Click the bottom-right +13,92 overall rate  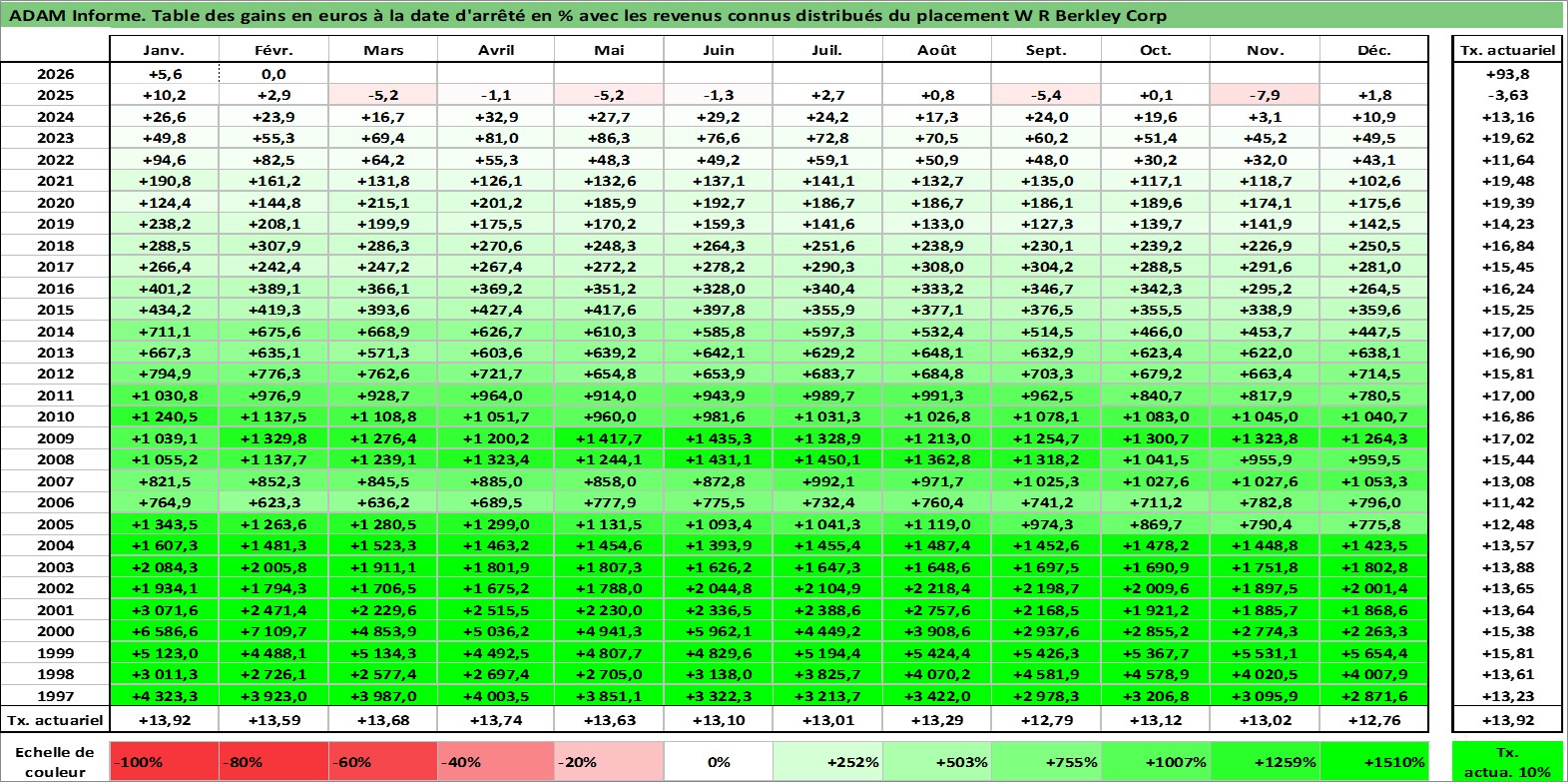(x=1507, y=720)
